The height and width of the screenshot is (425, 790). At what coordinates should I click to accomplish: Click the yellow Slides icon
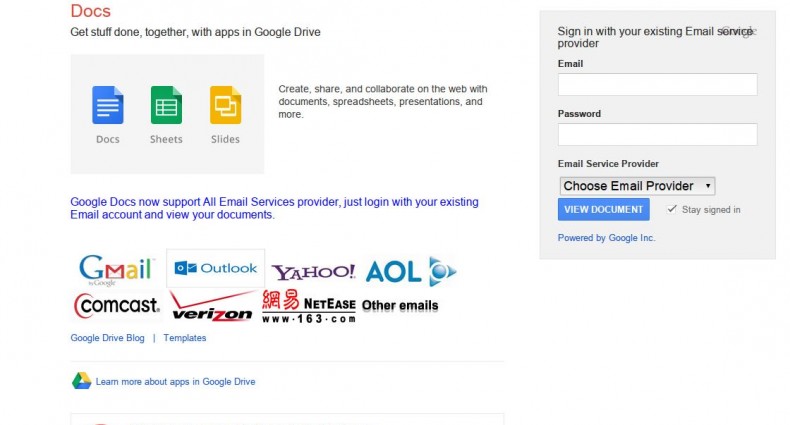click(225, 105)
